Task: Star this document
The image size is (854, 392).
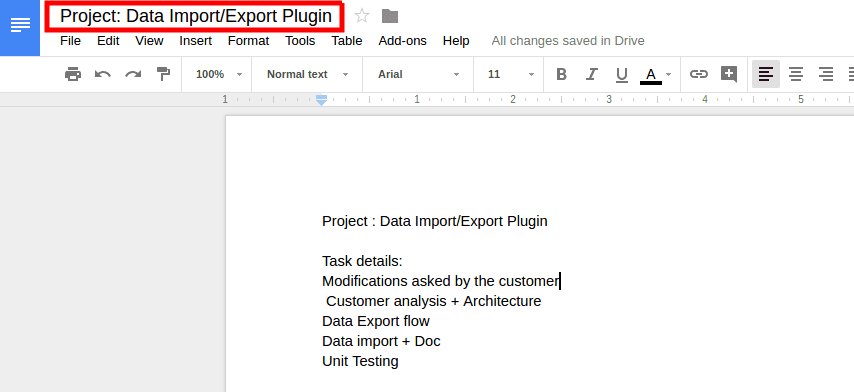Action: click(362, 16)
